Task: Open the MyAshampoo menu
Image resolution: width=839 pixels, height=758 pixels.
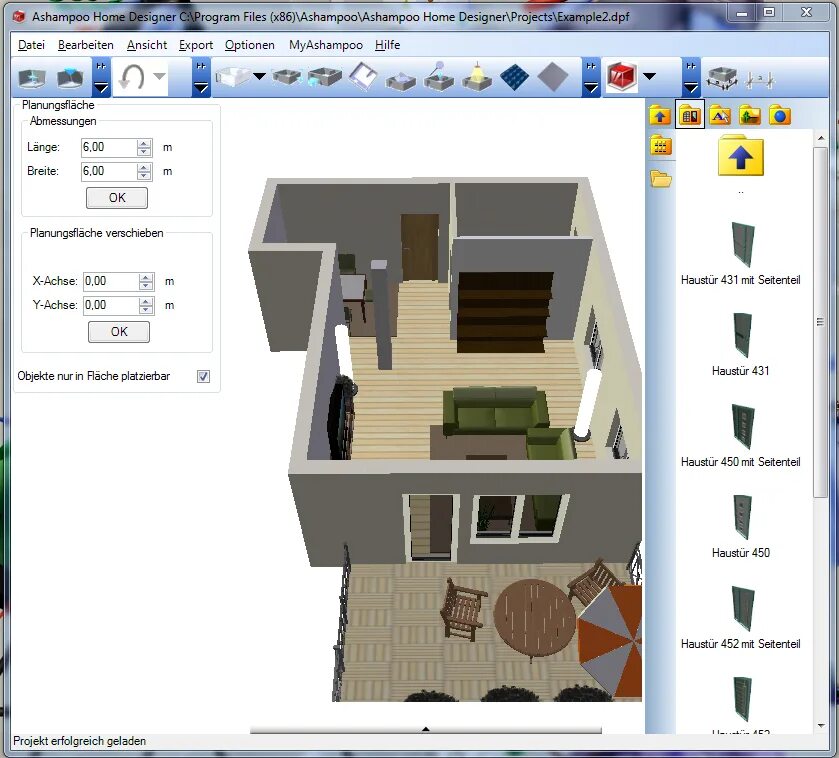Action: [326, 45]
